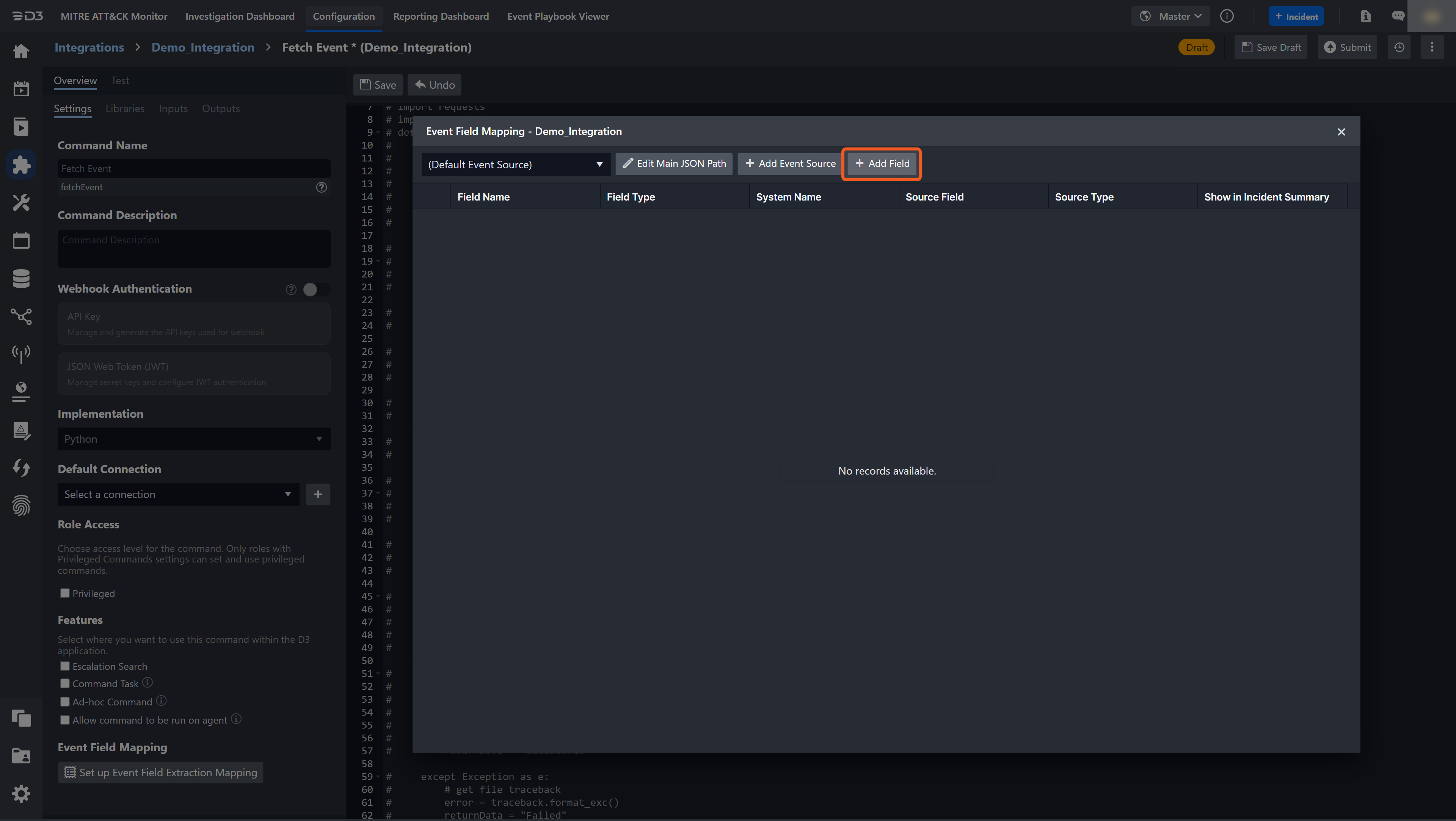Expand the Default Event Source dropdown
Image resolution: width=1456 pixels, height=821 pixels.
pos(515,165)
